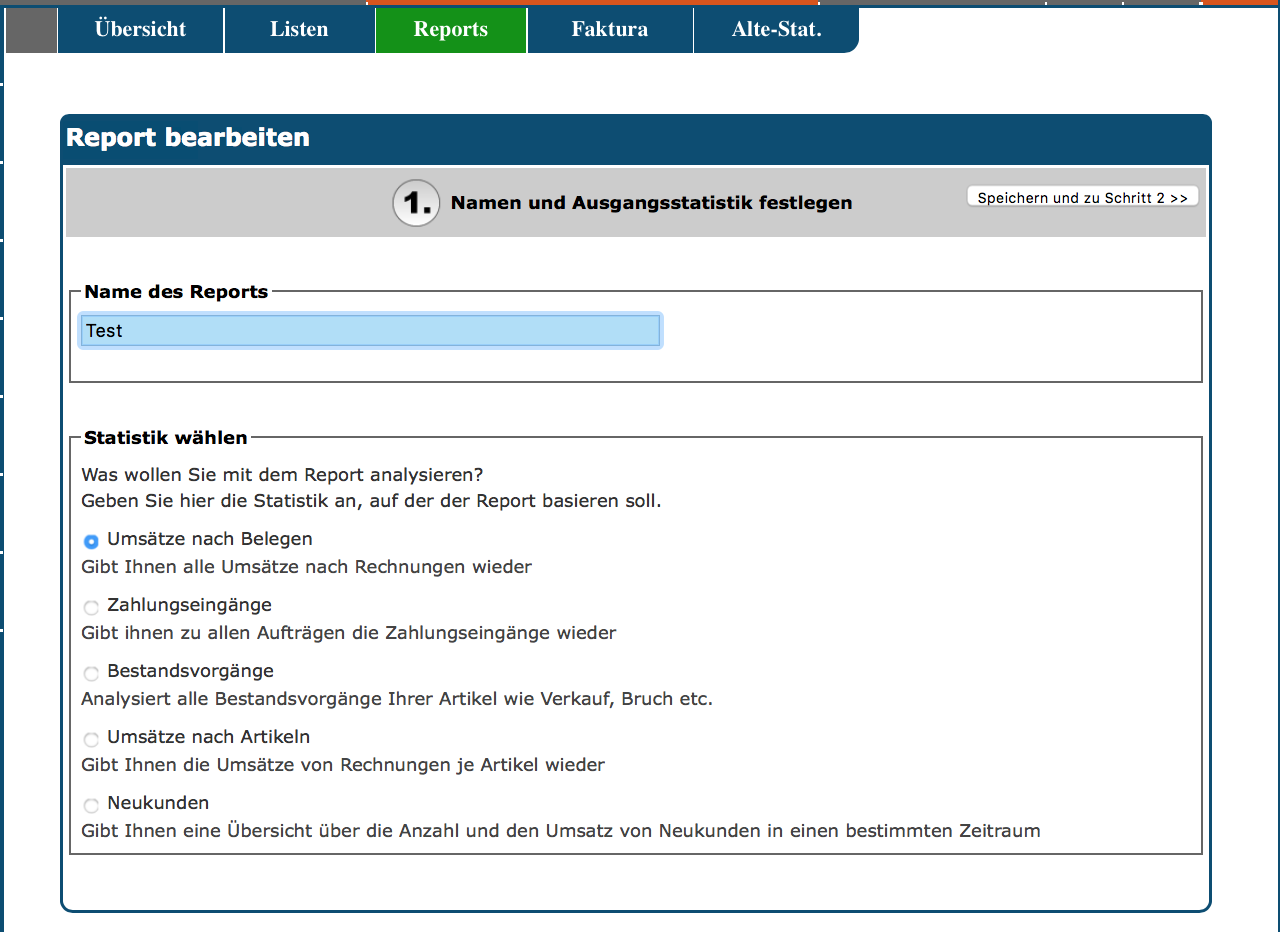Image resolution: width=1280 pixels, height=932 pixels.
Task: Click the Bestandsvorgänge description text line
Action: coord(396,699)
